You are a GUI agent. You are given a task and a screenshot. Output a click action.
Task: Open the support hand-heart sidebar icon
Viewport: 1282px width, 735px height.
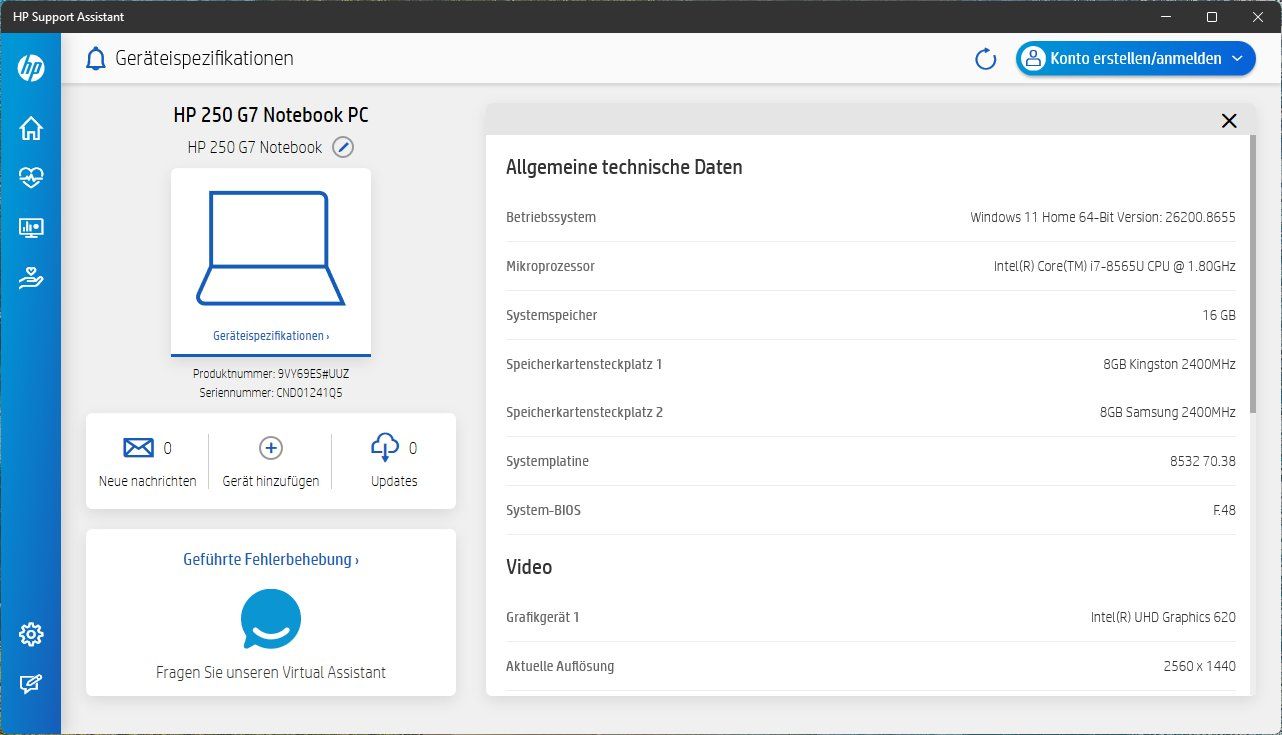click(x=31, y=279)
